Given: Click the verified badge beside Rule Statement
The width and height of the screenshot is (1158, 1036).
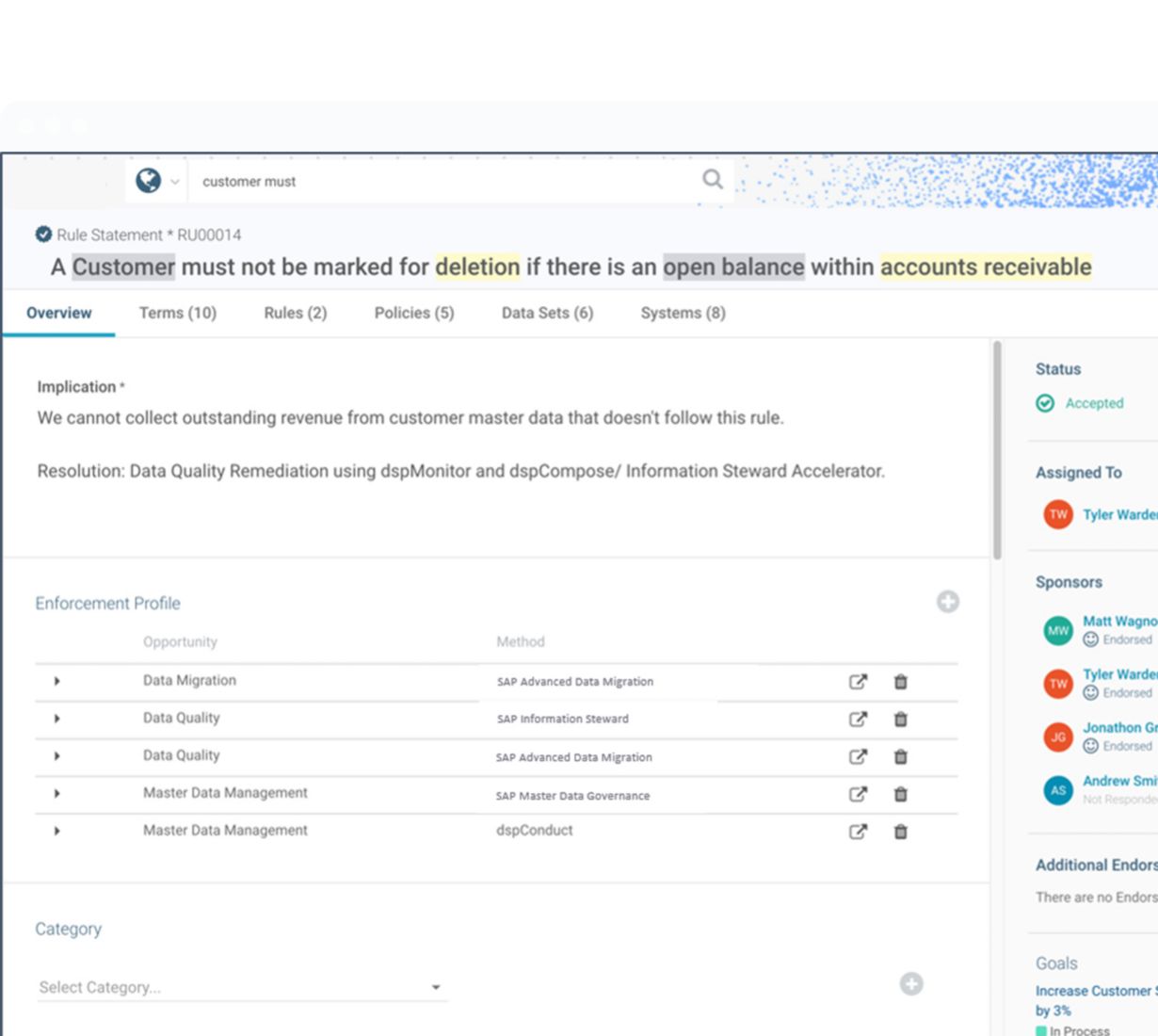Looking at the screenshot, I should (43, 235).
